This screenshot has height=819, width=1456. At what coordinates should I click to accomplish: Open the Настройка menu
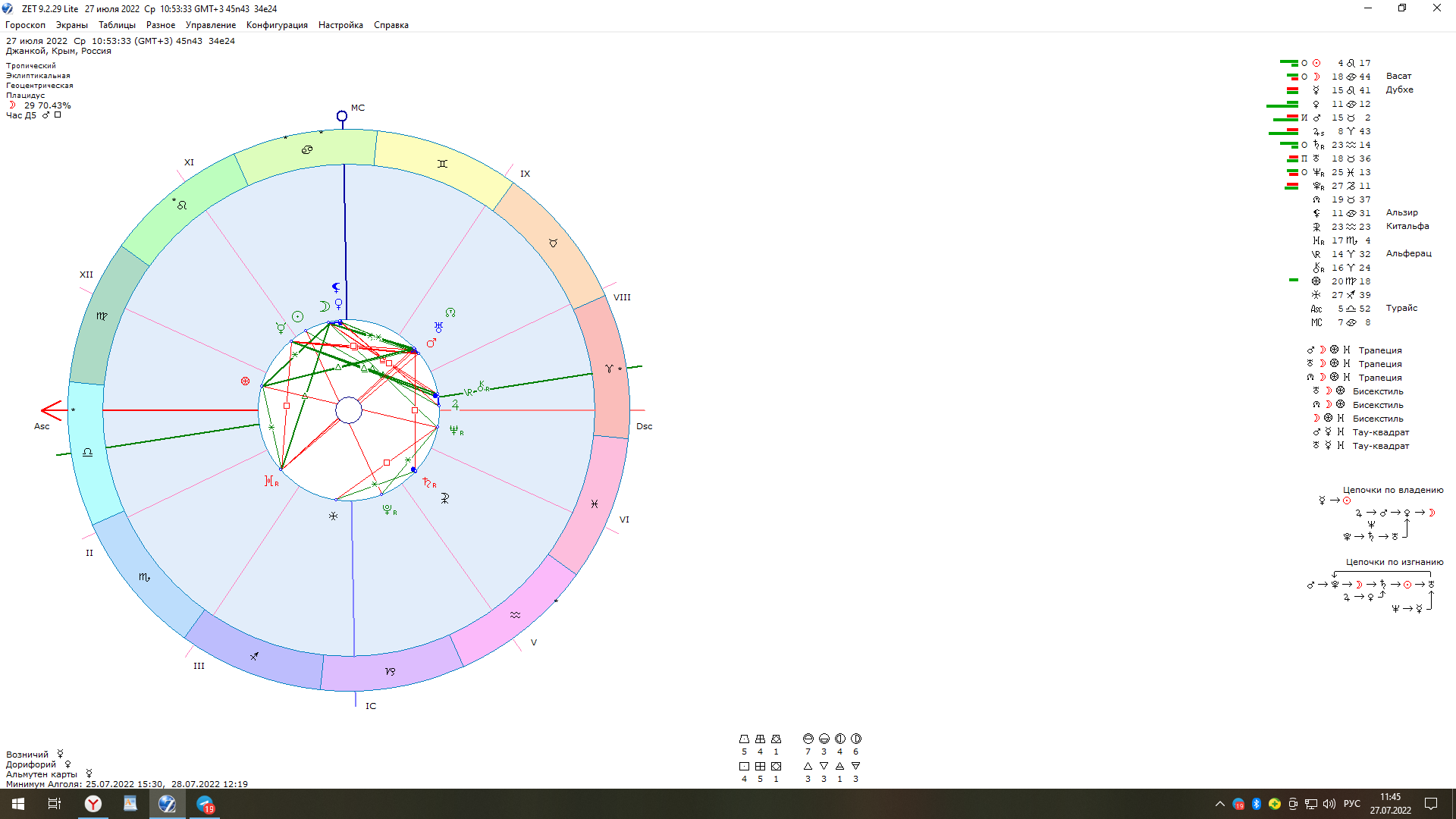pyautogui.click(x=340, y=25)
